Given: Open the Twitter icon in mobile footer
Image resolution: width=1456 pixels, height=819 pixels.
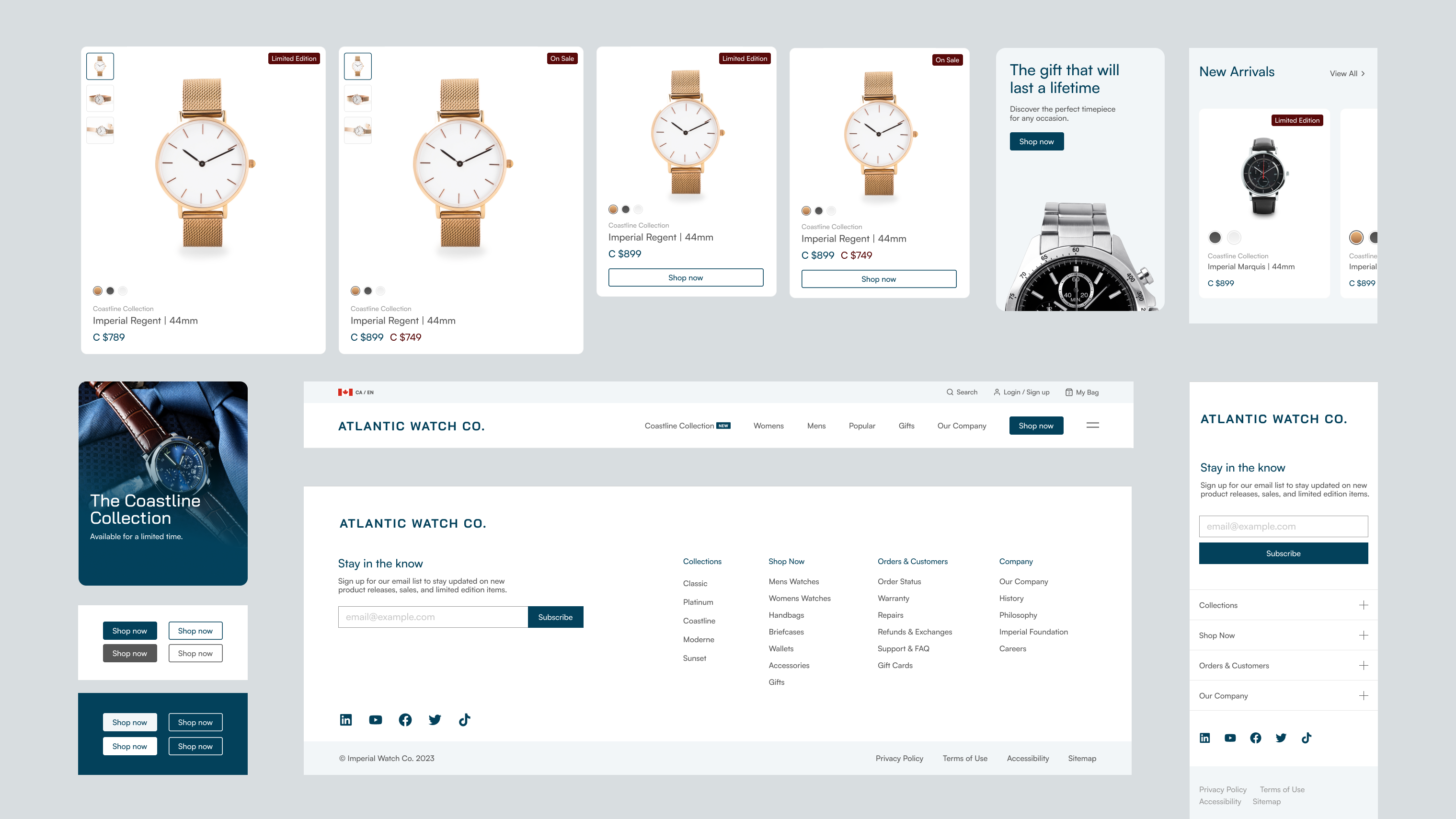Looking at the screenshot, I should tap(1281, 738).
